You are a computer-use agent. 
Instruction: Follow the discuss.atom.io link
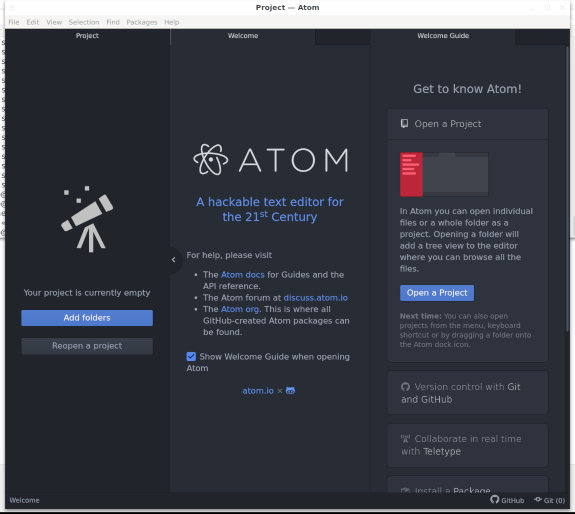[316, 298]
